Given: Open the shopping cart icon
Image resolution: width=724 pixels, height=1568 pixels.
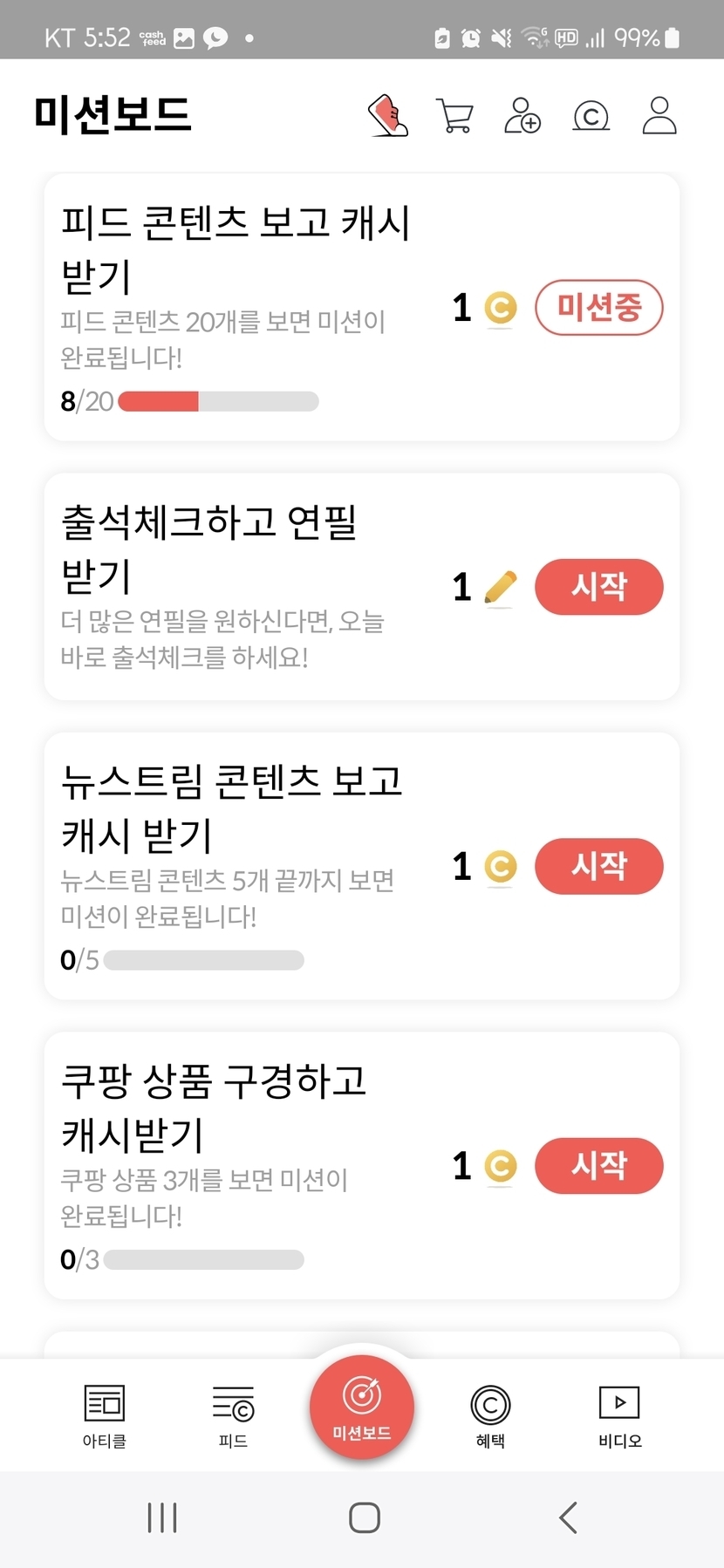Looking at the screenshot, I should 454,116.
